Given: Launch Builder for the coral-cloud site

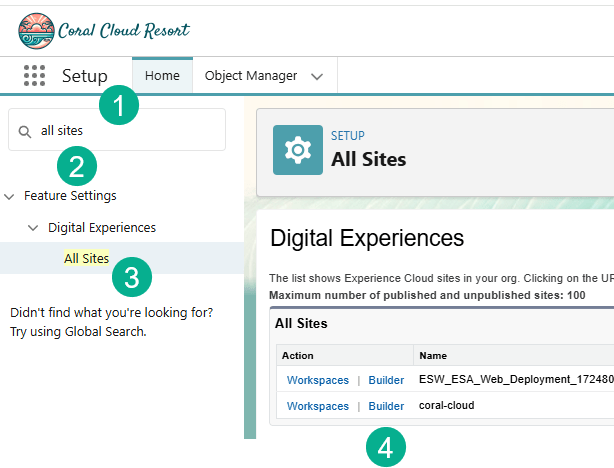Looking at the screenshot, I should (x=386, y=406).
